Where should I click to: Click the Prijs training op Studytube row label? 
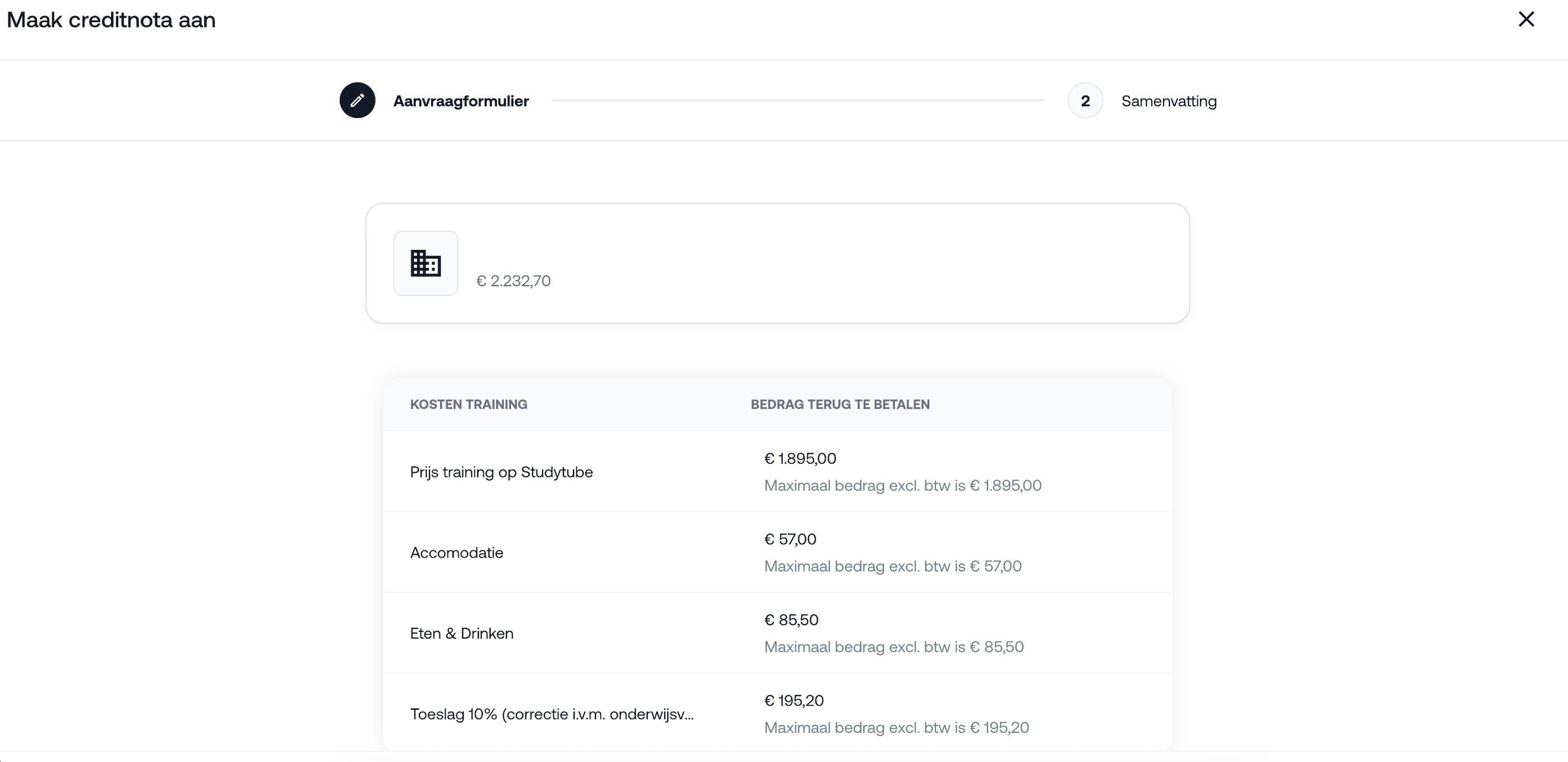[x=501, y=472]
